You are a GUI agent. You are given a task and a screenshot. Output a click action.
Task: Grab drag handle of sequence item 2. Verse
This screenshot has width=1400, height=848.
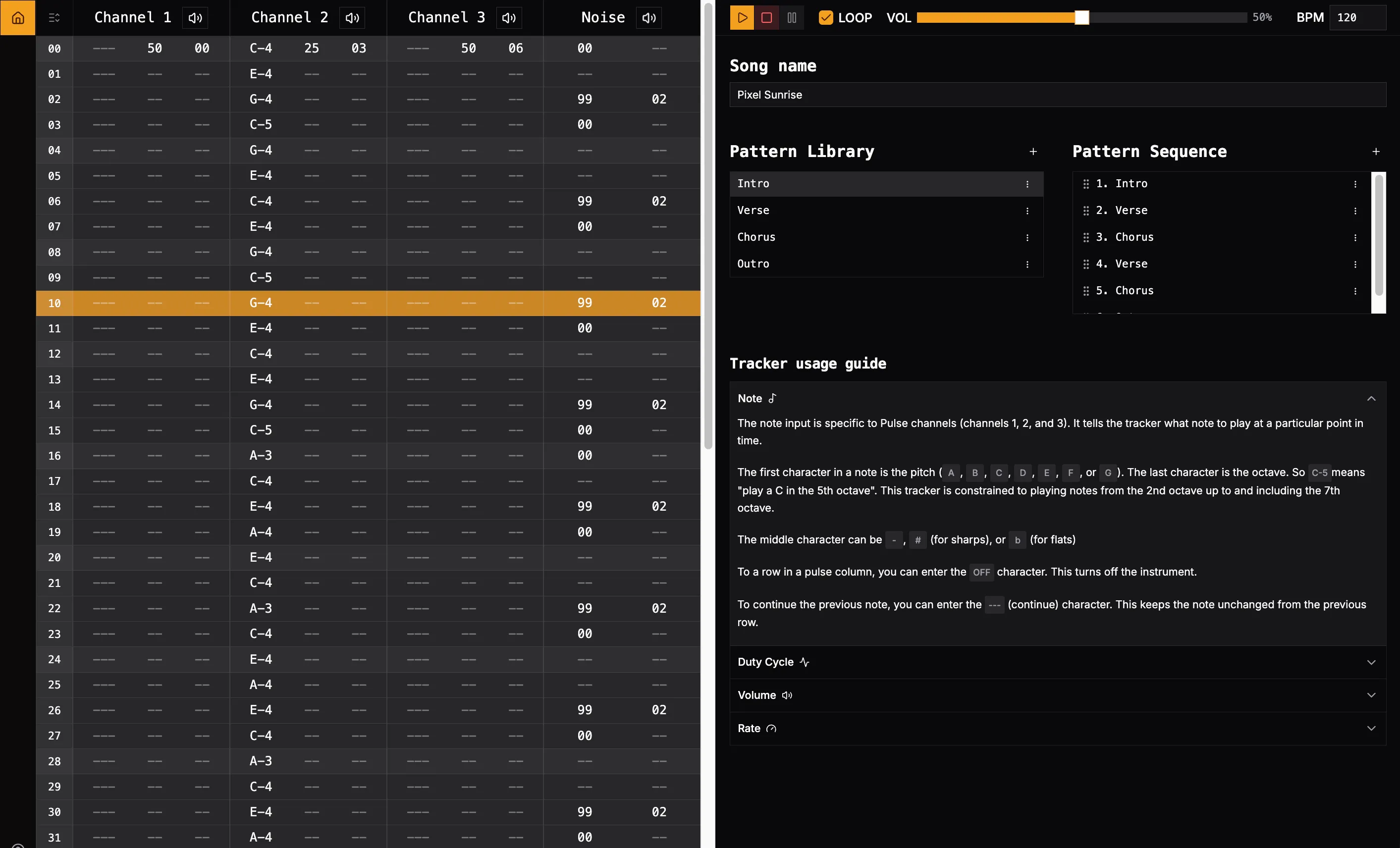coord(1086,211)
